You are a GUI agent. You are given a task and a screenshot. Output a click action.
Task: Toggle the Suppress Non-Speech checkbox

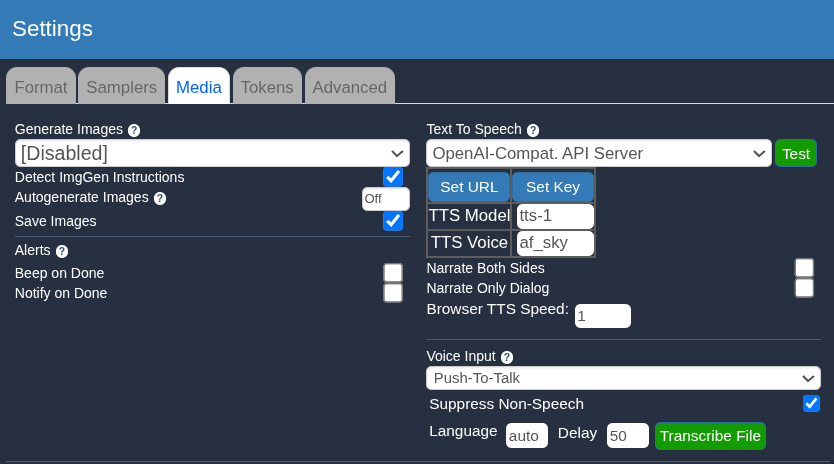(811, 403)
